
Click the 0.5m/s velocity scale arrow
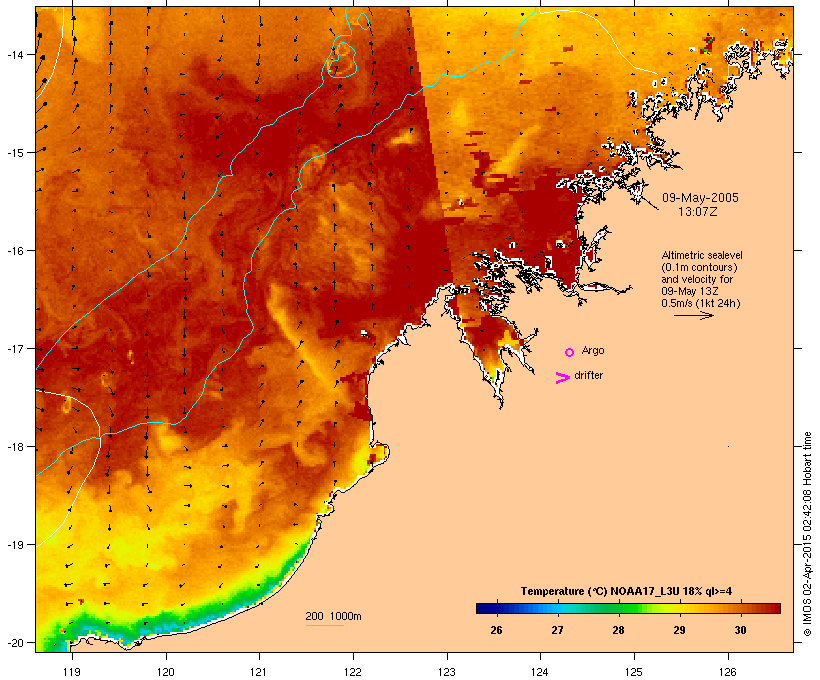[x=693, y=315]
